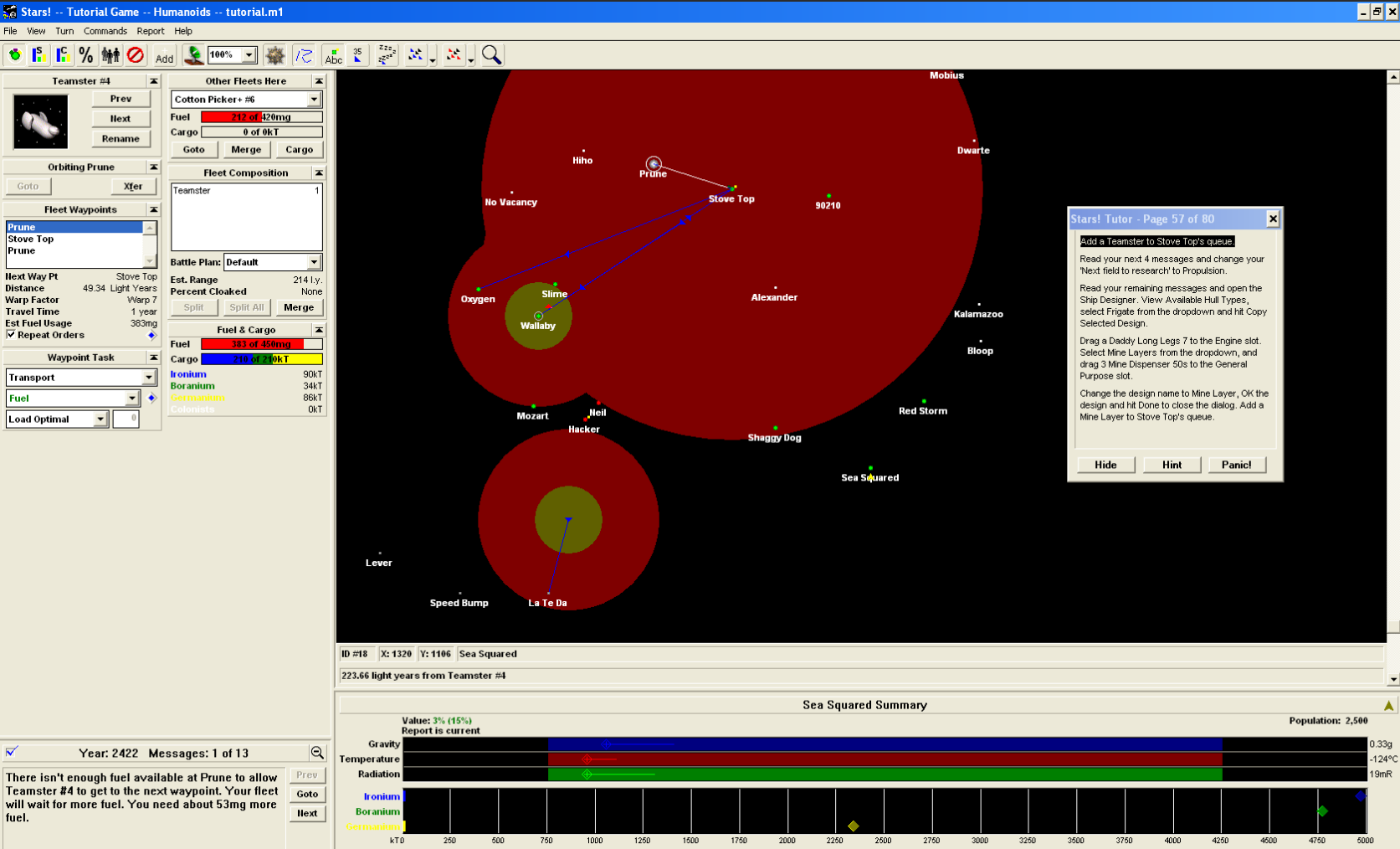
Task: Uncheck the Repeat Orders checkbox
Action: point(11,335)
